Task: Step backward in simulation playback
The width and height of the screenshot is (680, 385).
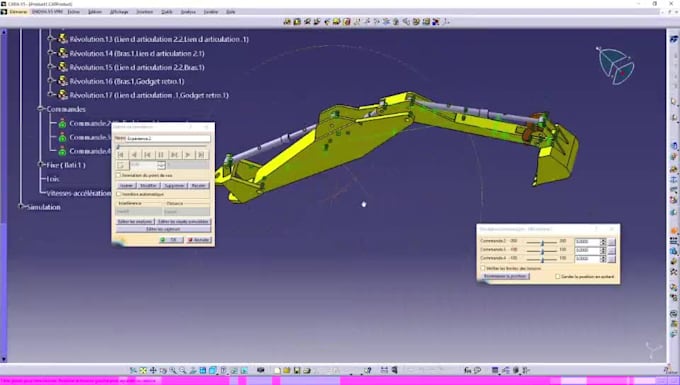Action: pyautogui.click(x=148, y=155)
